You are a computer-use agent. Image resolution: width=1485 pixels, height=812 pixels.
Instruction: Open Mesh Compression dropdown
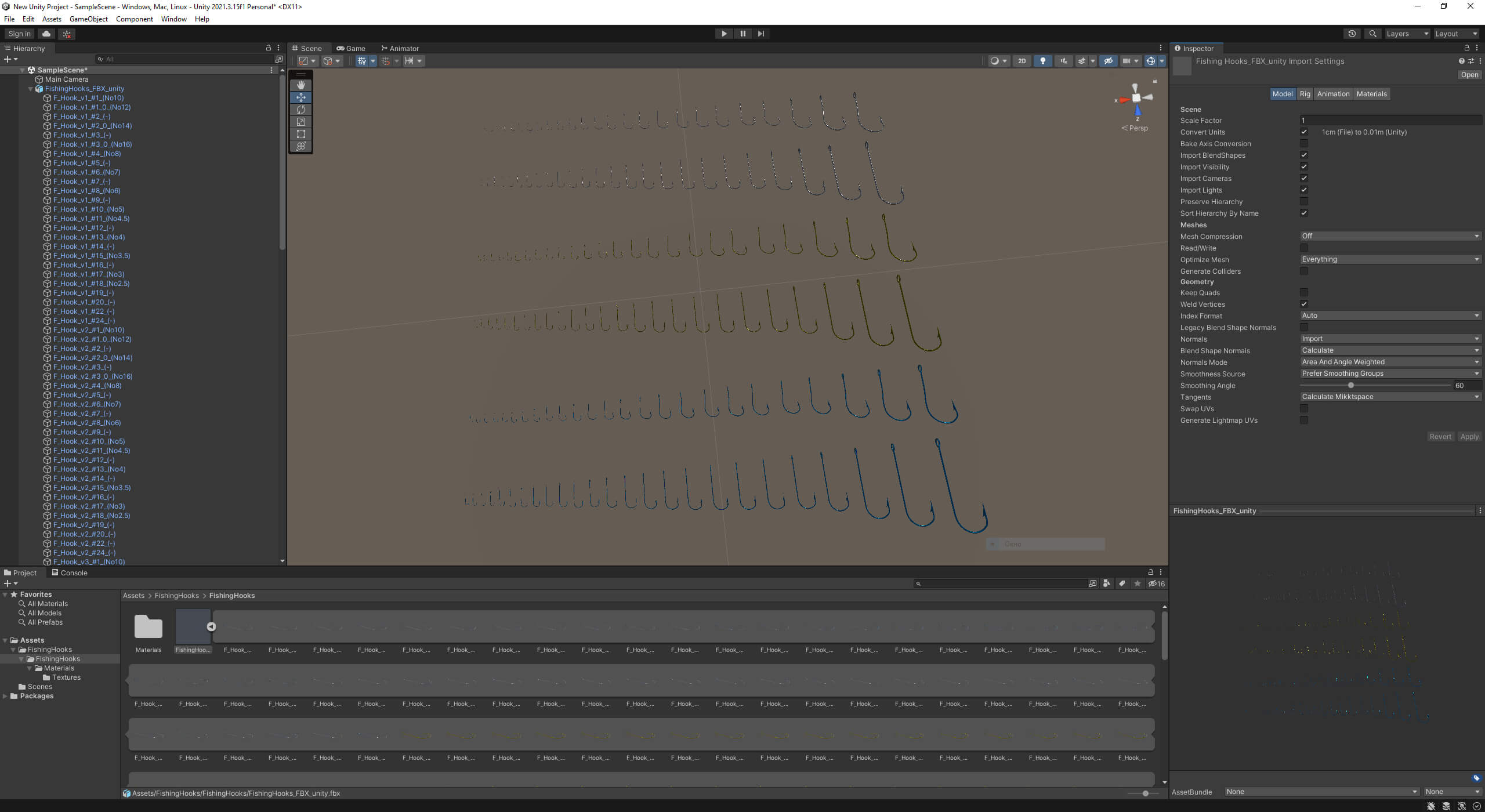[1390, 236]
